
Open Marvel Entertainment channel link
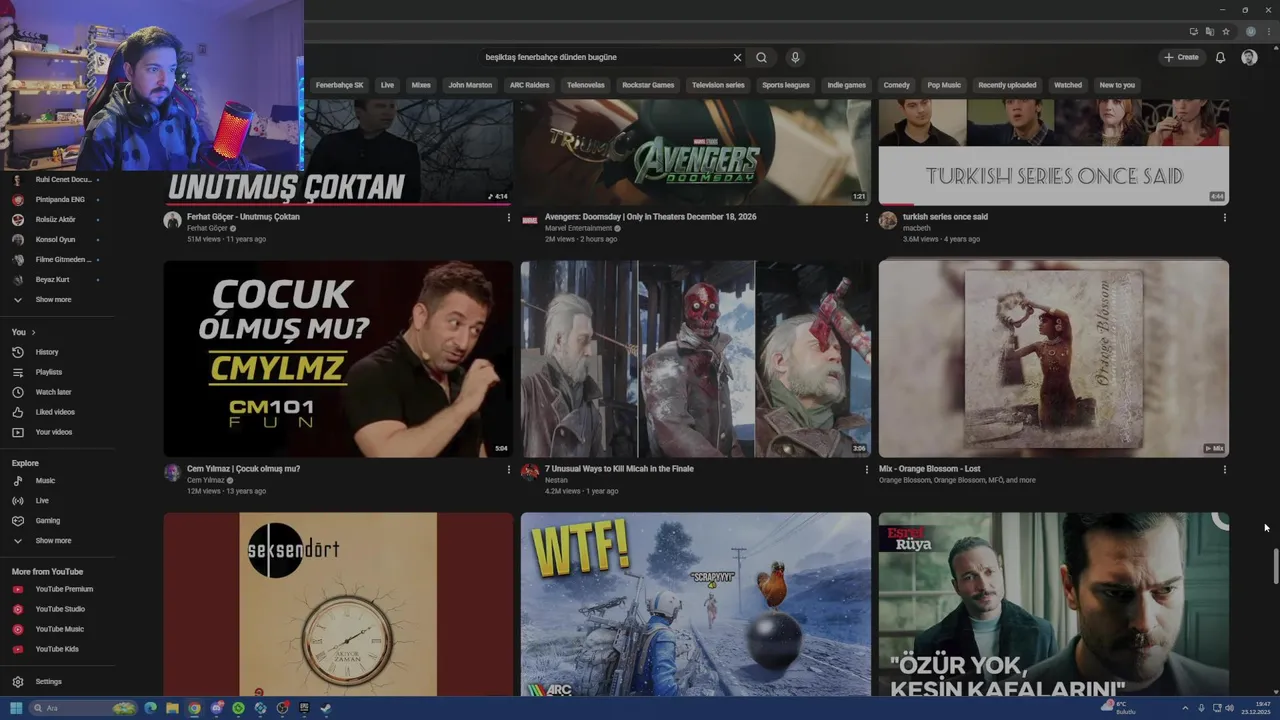tap(578, 228)
